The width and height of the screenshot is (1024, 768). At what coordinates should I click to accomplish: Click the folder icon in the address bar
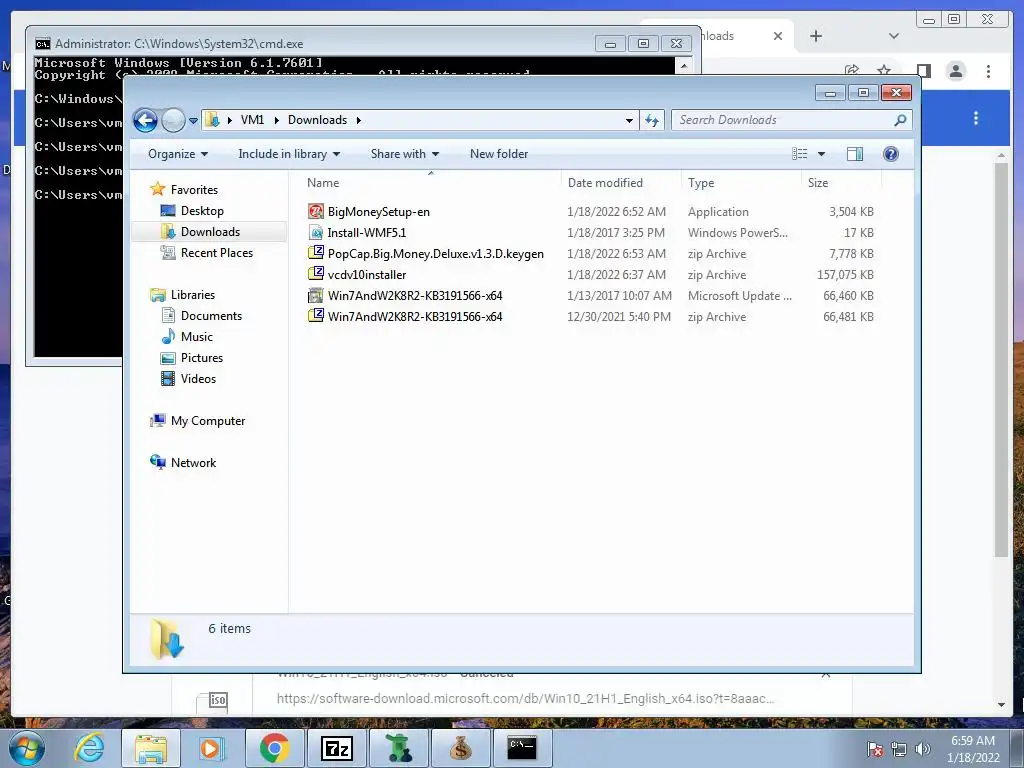(212, 120)
